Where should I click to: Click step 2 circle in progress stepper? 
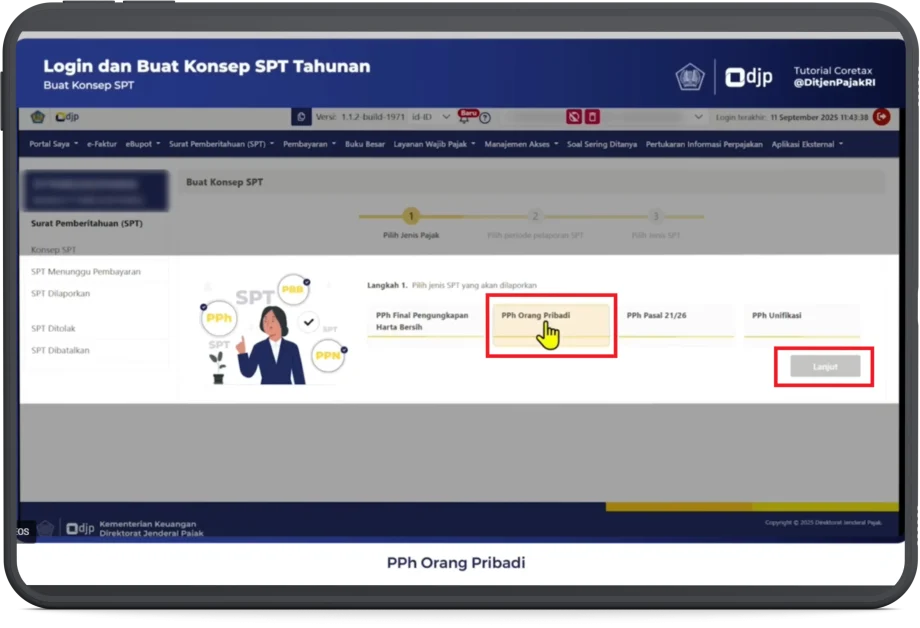(535, 215)
